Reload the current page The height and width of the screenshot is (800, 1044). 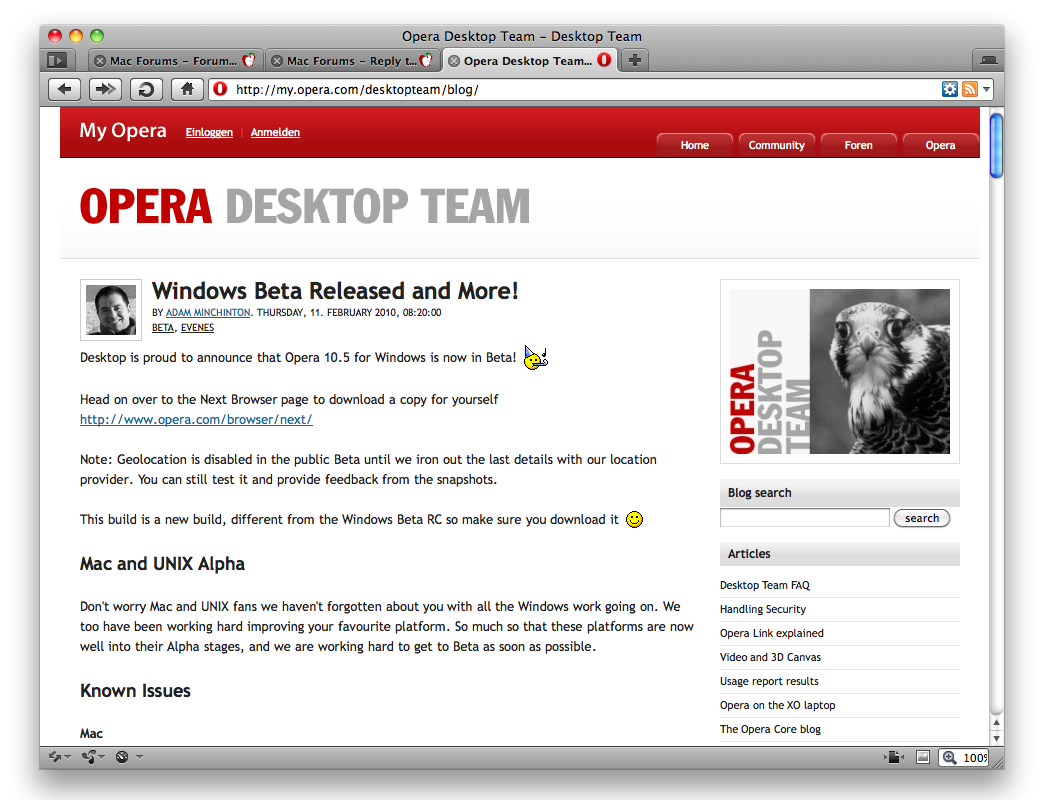pyautogui.click(x=146, y=89)
